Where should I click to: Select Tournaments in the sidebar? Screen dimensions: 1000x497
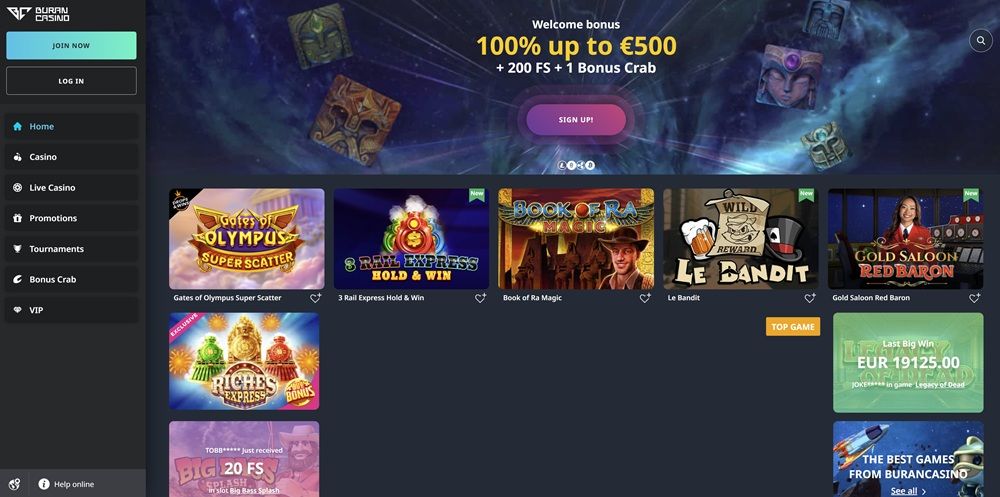tap(71, 249)
